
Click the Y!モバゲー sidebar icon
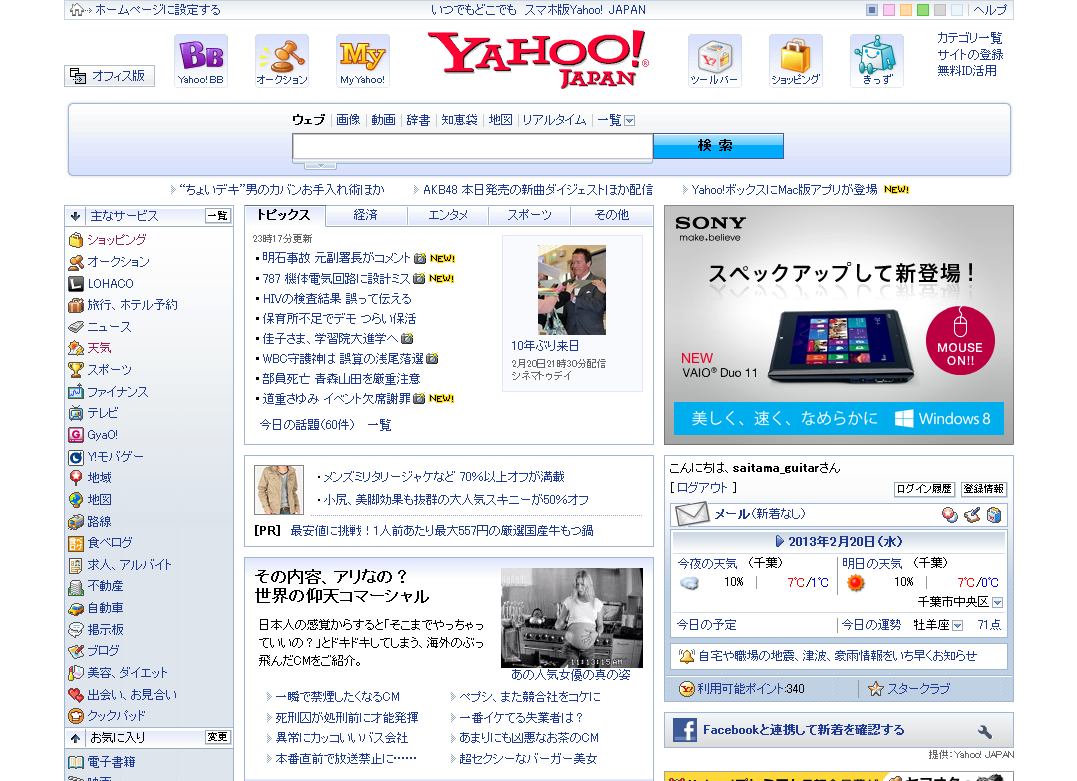point(76,457)
